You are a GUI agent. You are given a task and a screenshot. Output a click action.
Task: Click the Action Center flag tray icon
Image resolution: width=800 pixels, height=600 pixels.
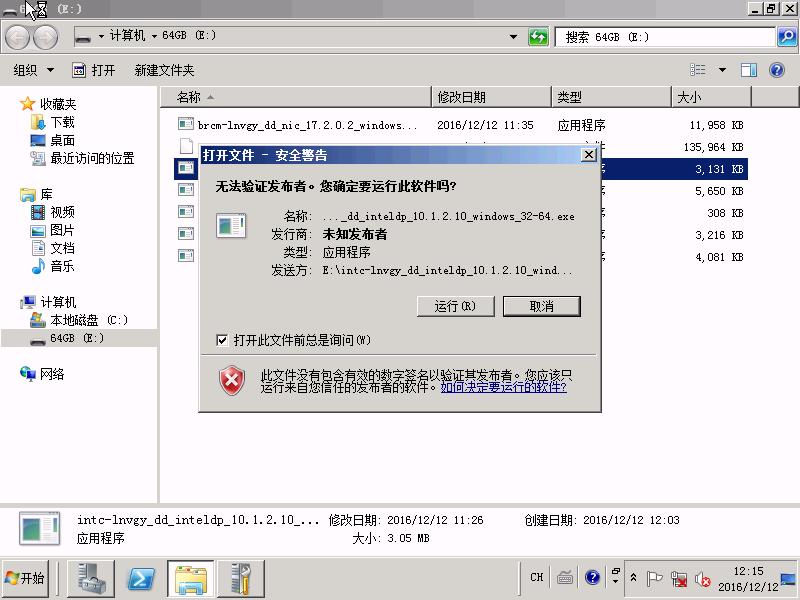pyautogui.click(x=655, y=579)
